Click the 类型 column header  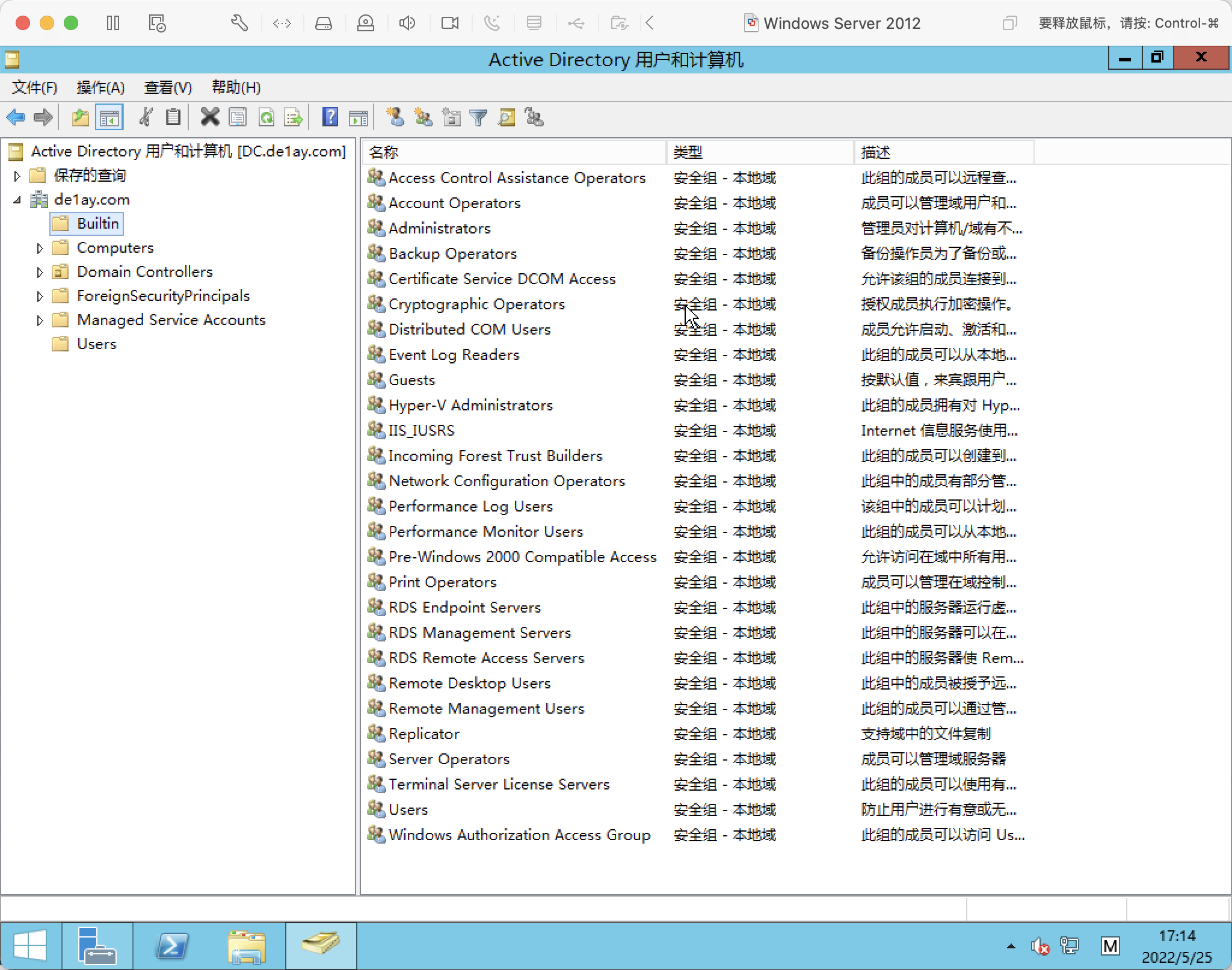(x=758, y=152)
